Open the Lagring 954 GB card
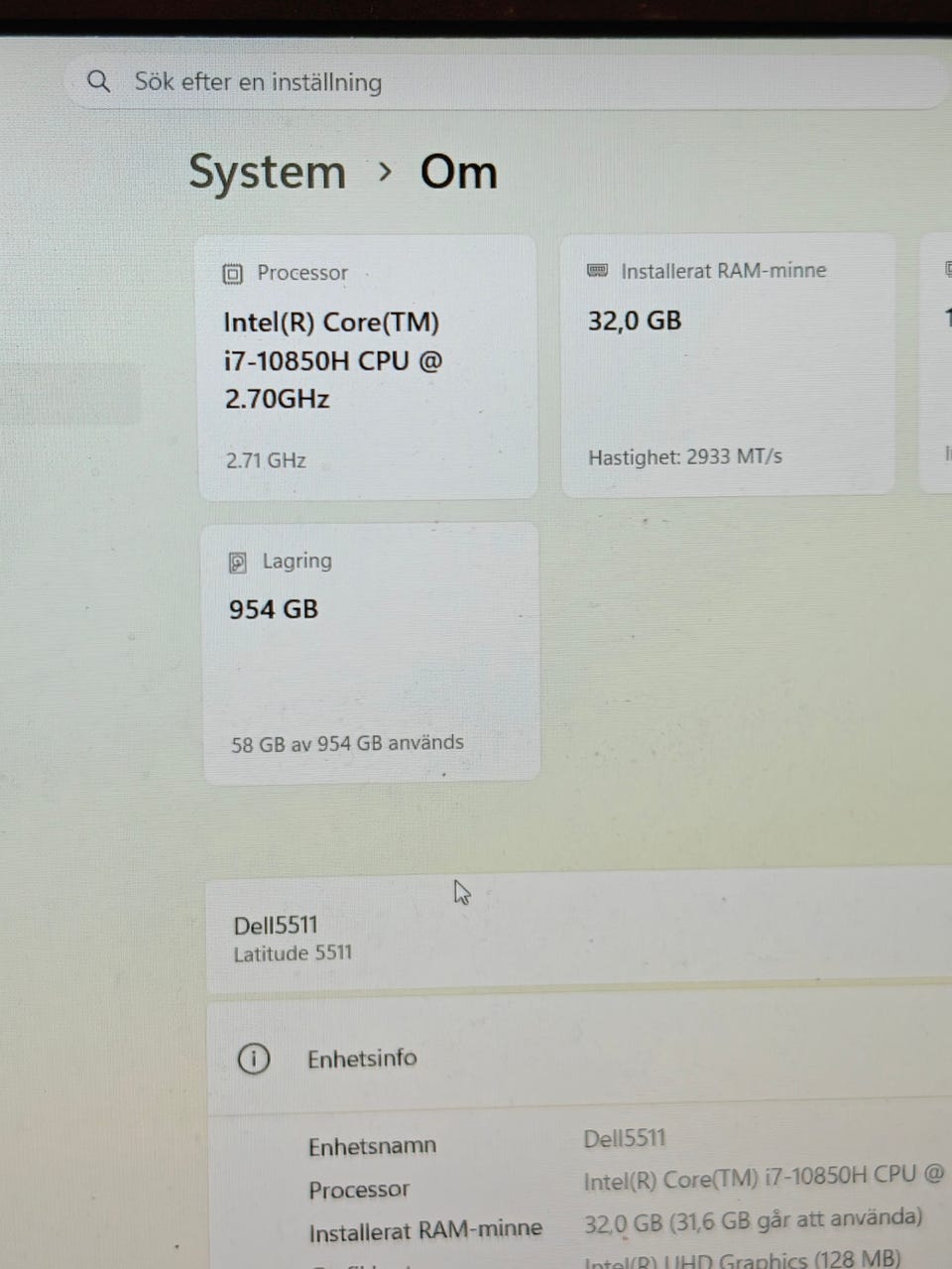Image resolution: width=952 pixels, height=1269 pixels. 371,653
